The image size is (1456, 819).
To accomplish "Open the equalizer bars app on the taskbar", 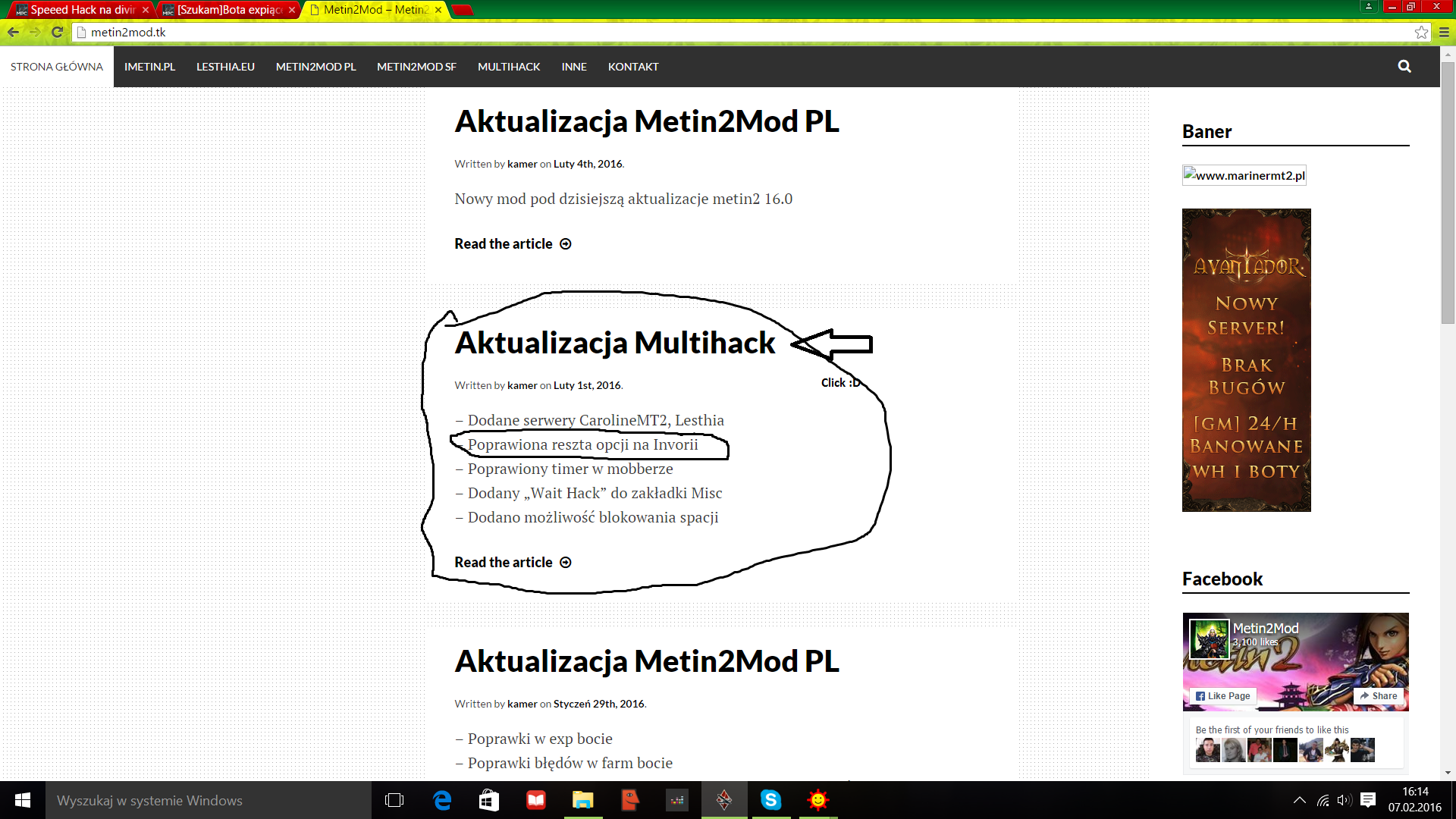I will coord(677,800).
